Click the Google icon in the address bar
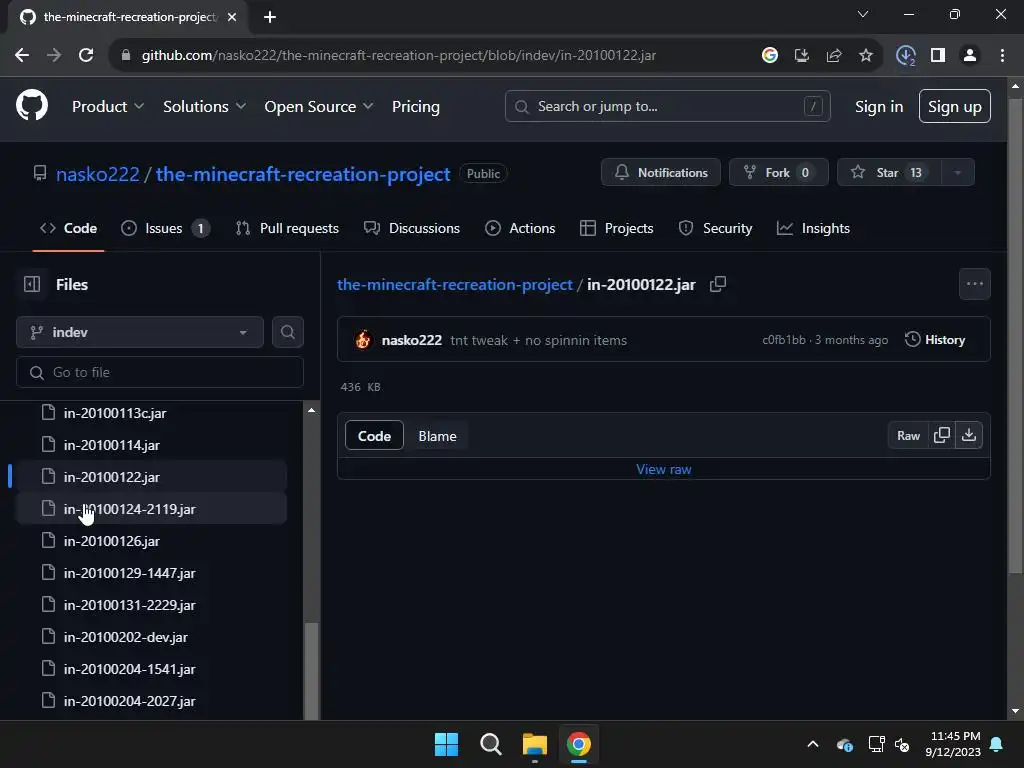Image resolution: width=1024 pixels, height=768 pixels. pyautogui.click(x=770, y=56)
